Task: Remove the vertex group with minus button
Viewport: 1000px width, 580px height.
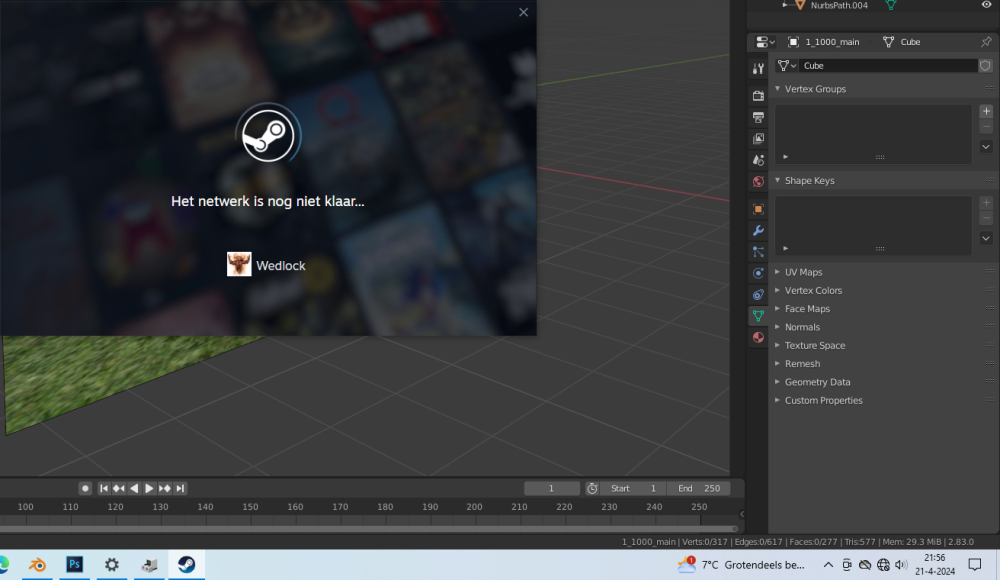Action: [986, 127]
